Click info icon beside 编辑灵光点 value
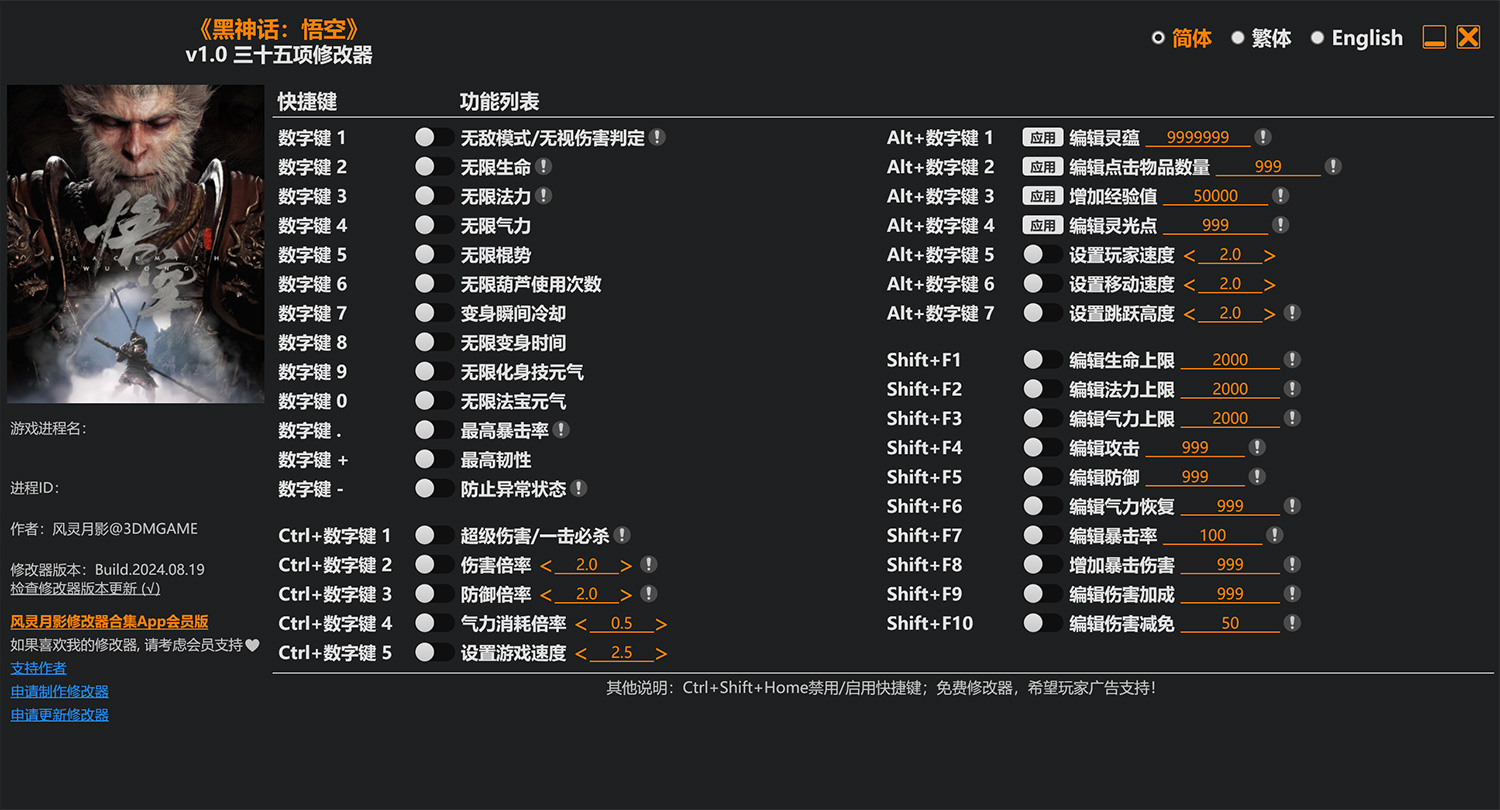Image resolution: width=1500 pixels, height=810 pixels. [x=1280, y=224]
